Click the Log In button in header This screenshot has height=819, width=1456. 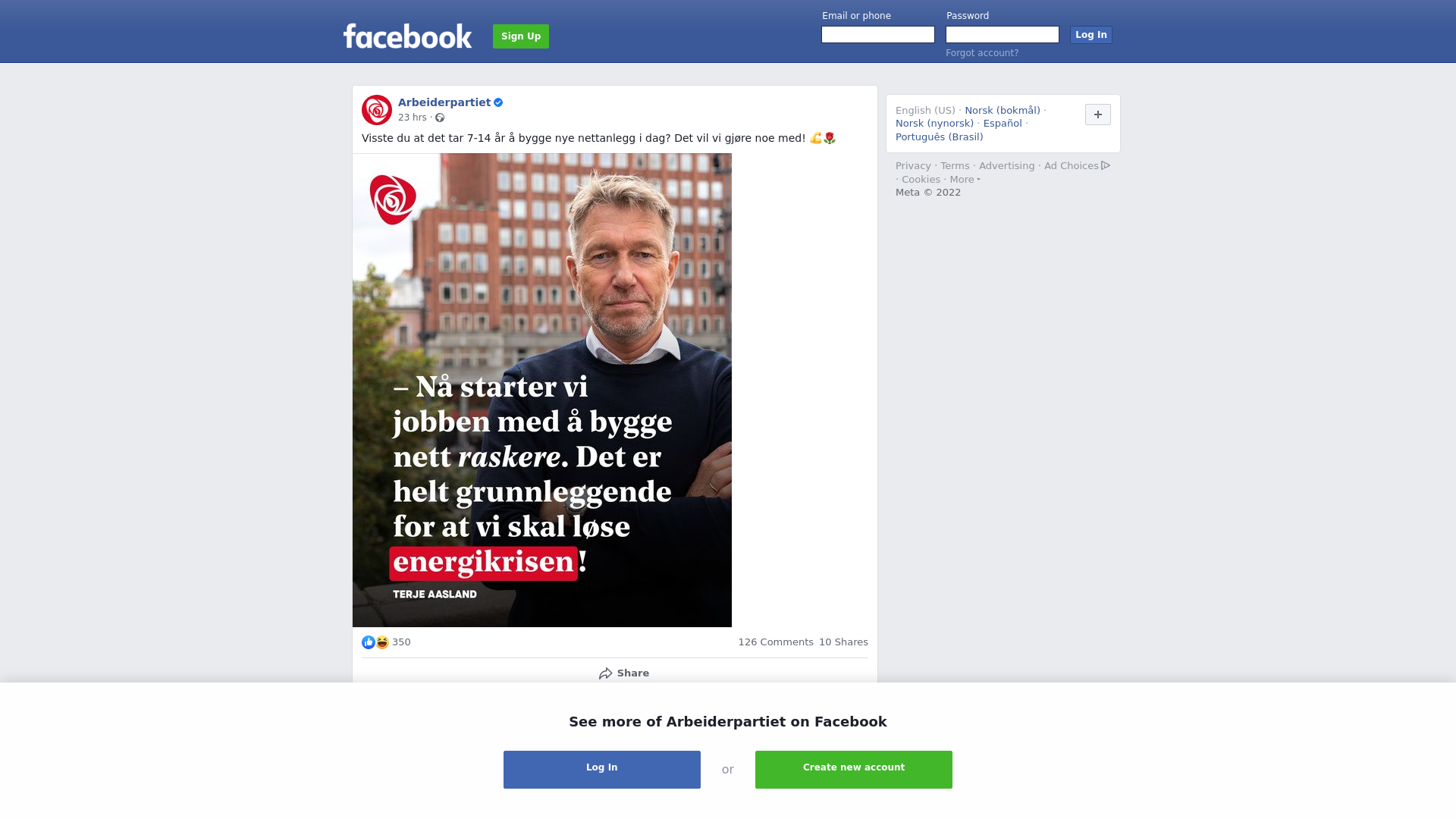[1091, 35]
